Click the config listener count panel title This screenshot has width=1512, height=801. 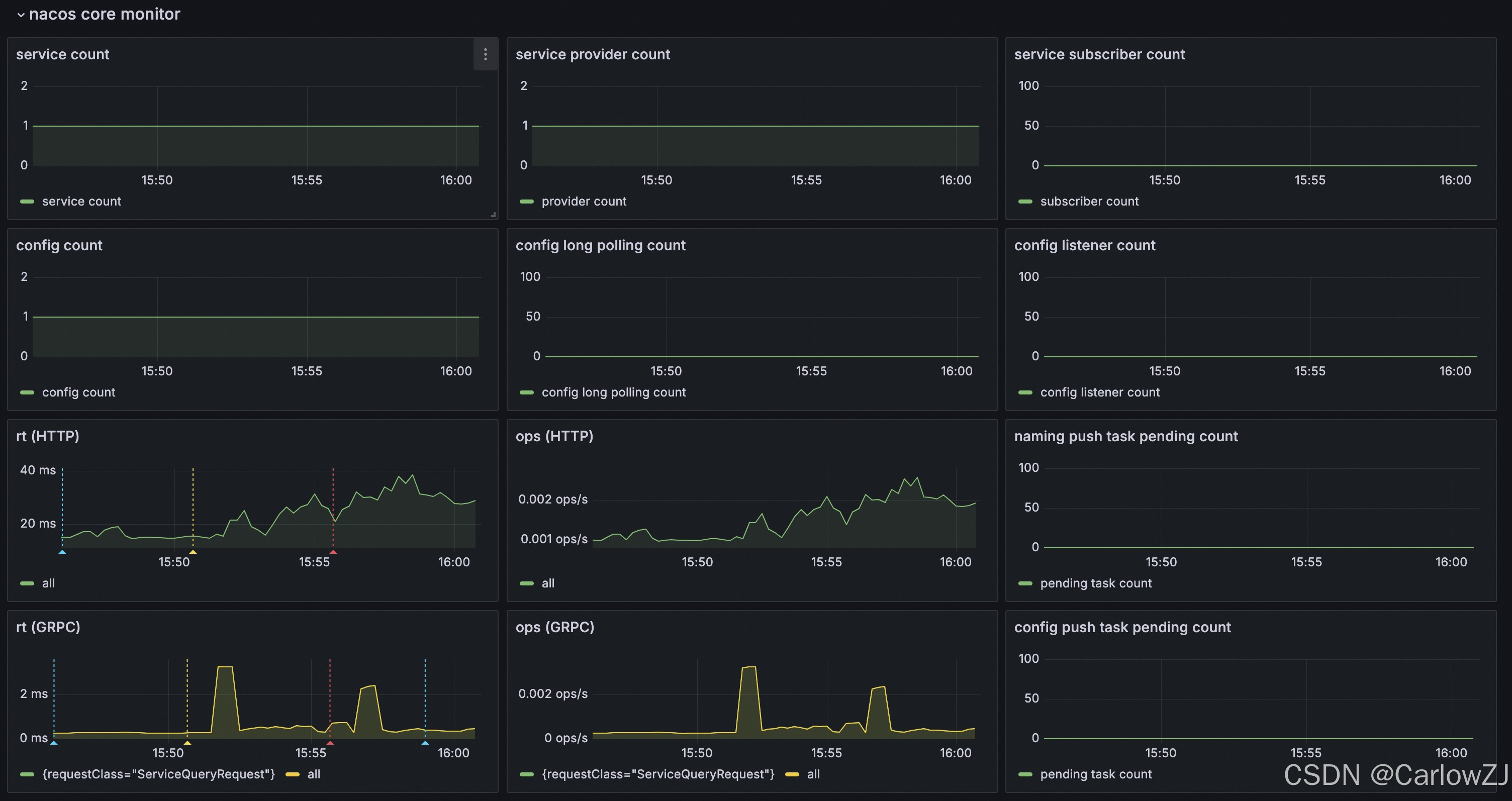click(x=1084, y=245)
